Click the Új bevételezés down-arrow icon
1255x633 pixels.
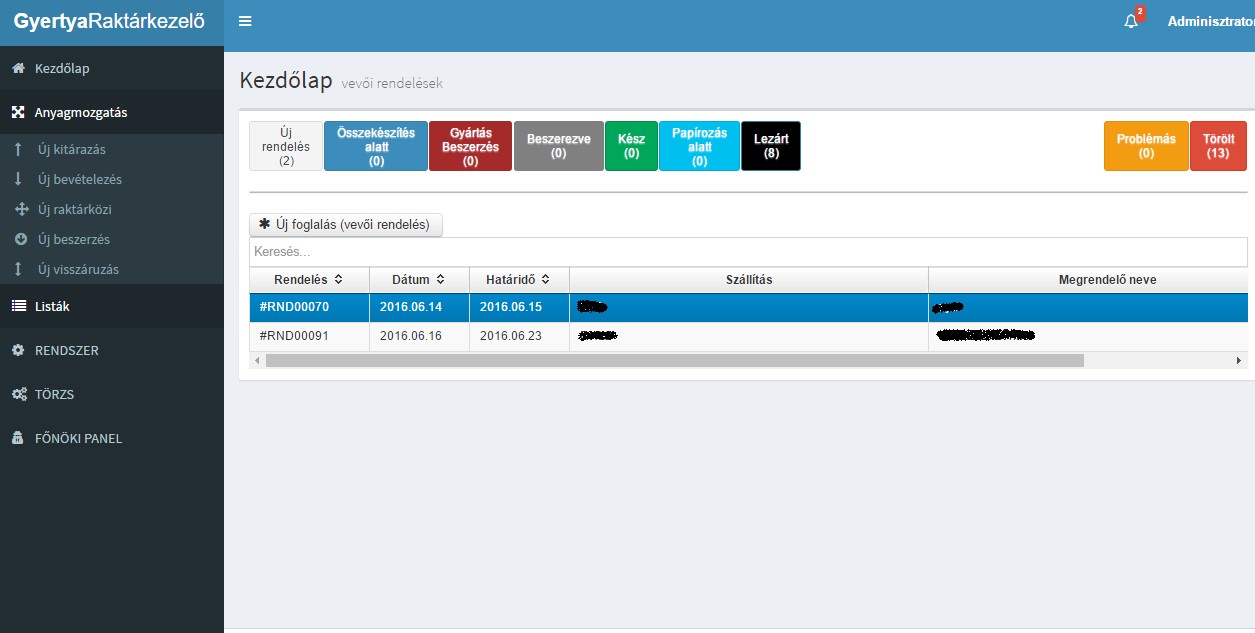tap(18, 180)
